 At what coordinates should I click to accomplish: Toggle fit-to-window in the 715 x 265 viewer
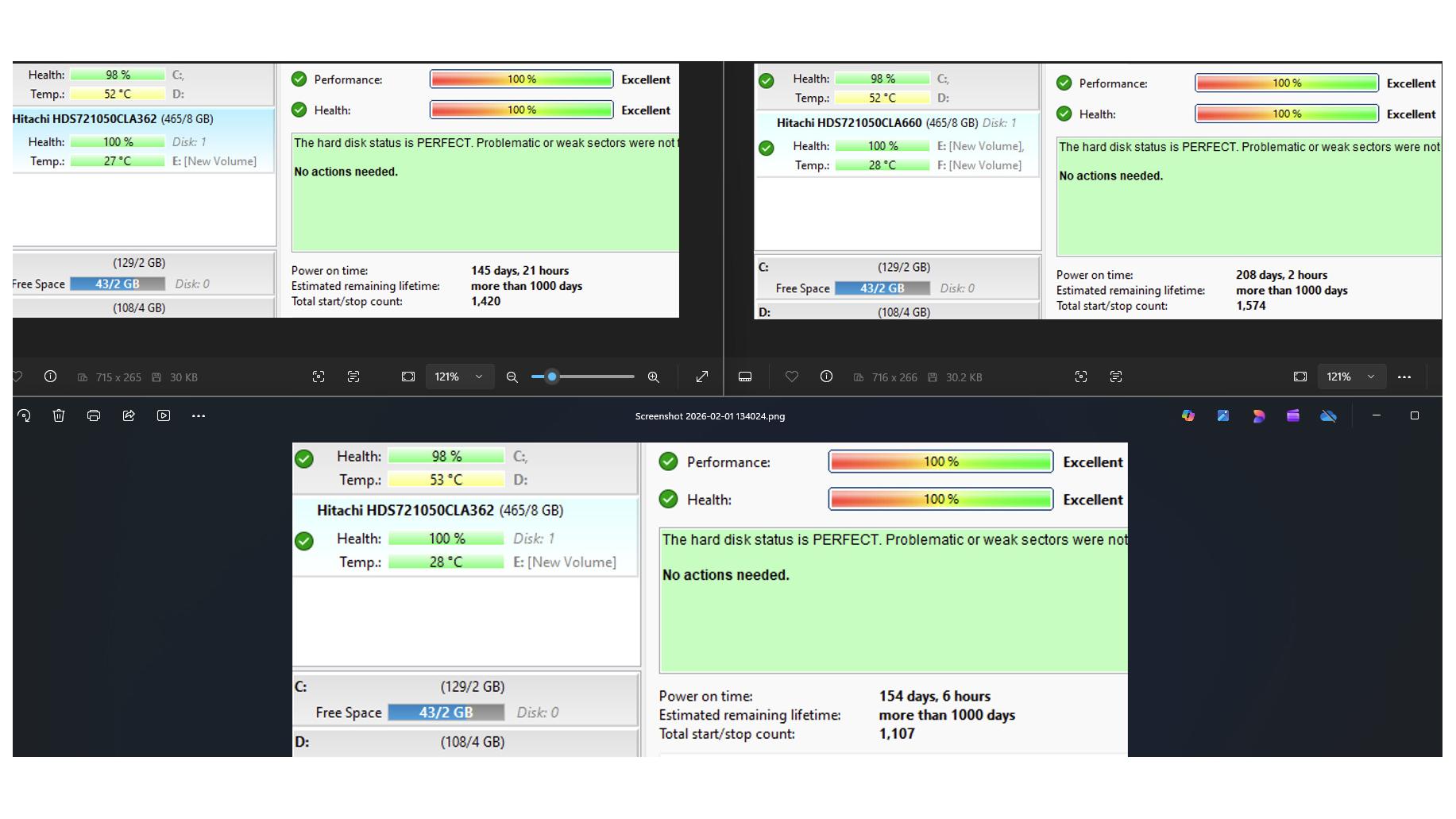[408, 377]
